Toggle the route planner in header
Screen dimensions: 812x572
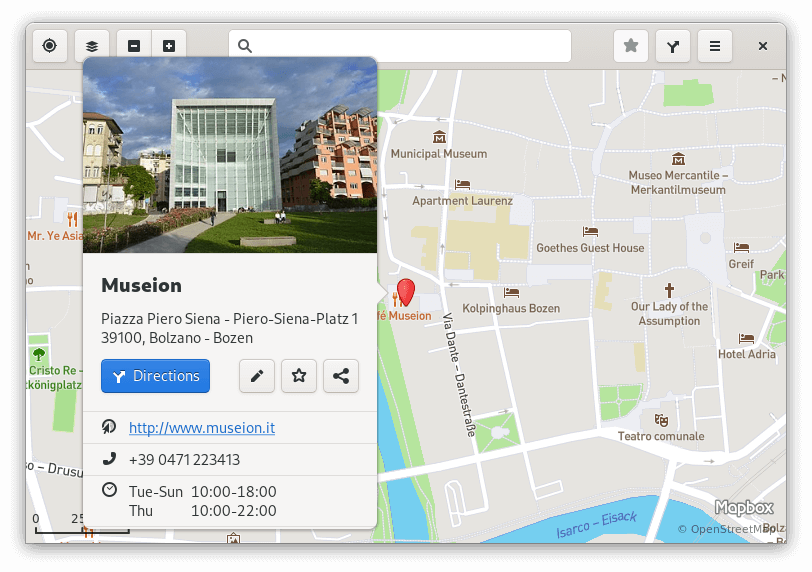673,46
